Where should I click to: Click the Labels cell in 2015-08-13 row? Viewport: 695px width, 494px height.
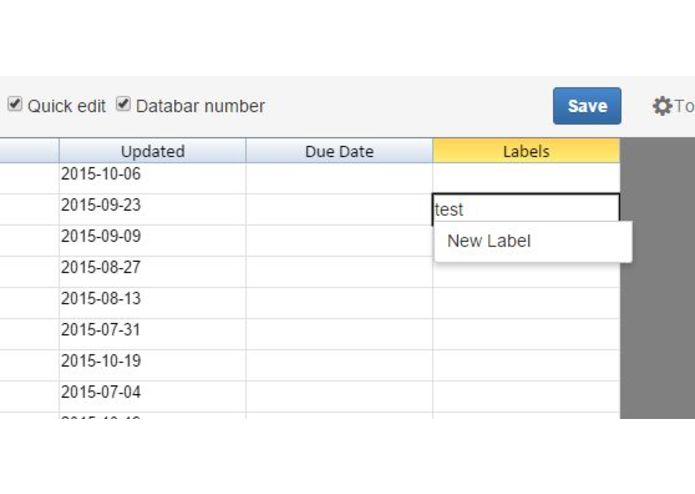(526, 303)
